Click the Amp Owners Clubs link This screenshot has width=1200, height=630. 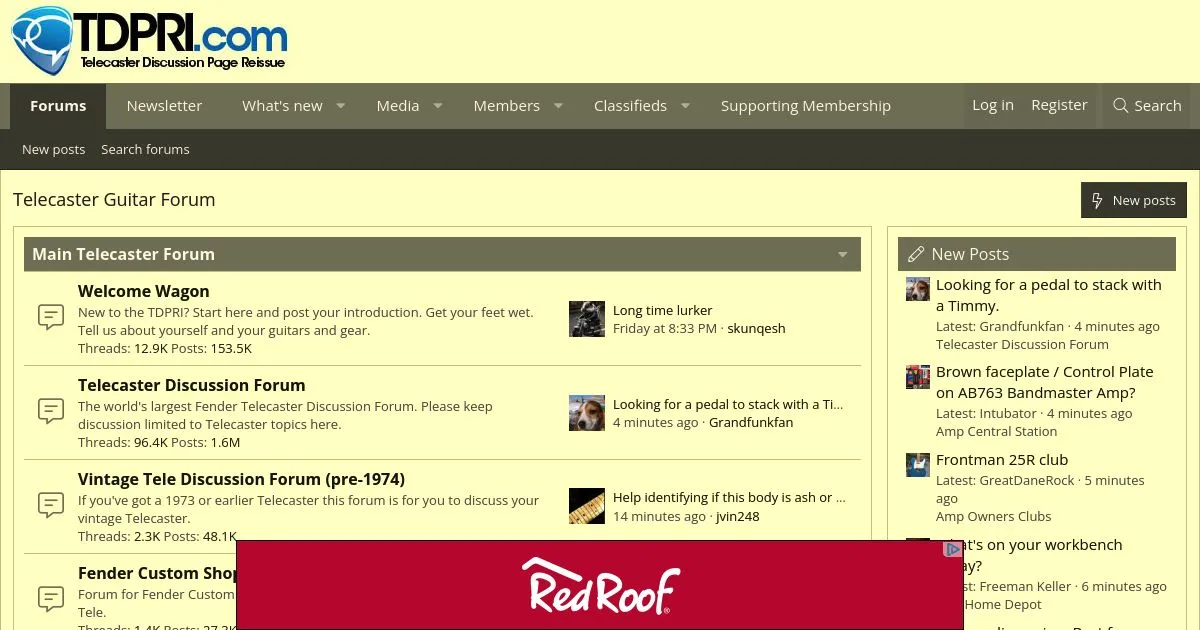994,516
